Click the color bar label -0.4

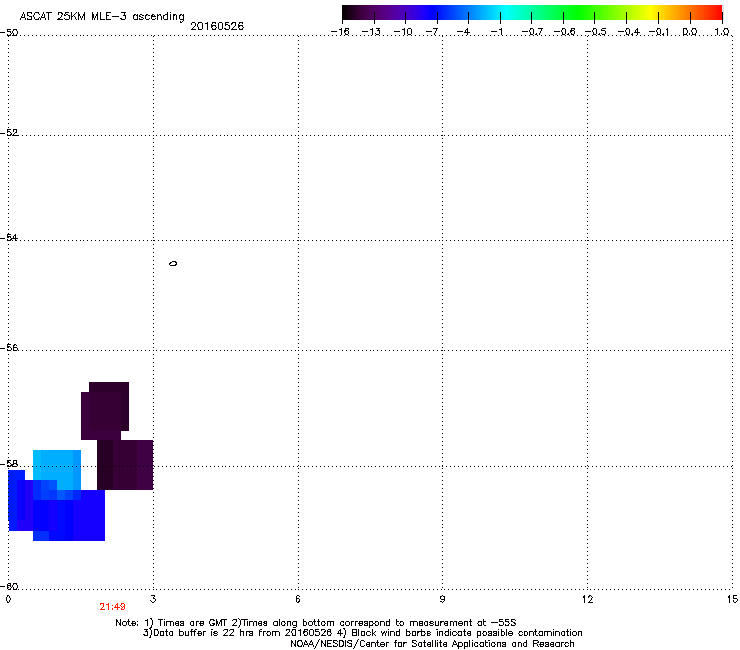tap(629, 32)
